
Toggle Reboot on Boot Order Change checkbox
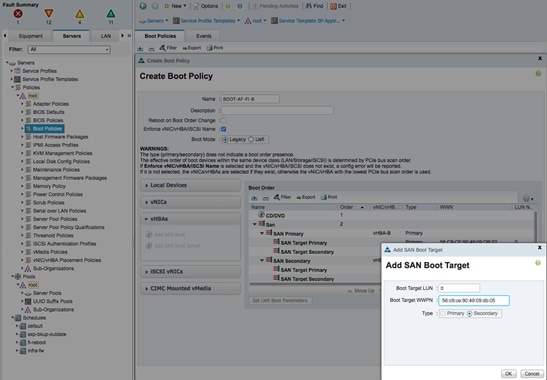[224, 120]
